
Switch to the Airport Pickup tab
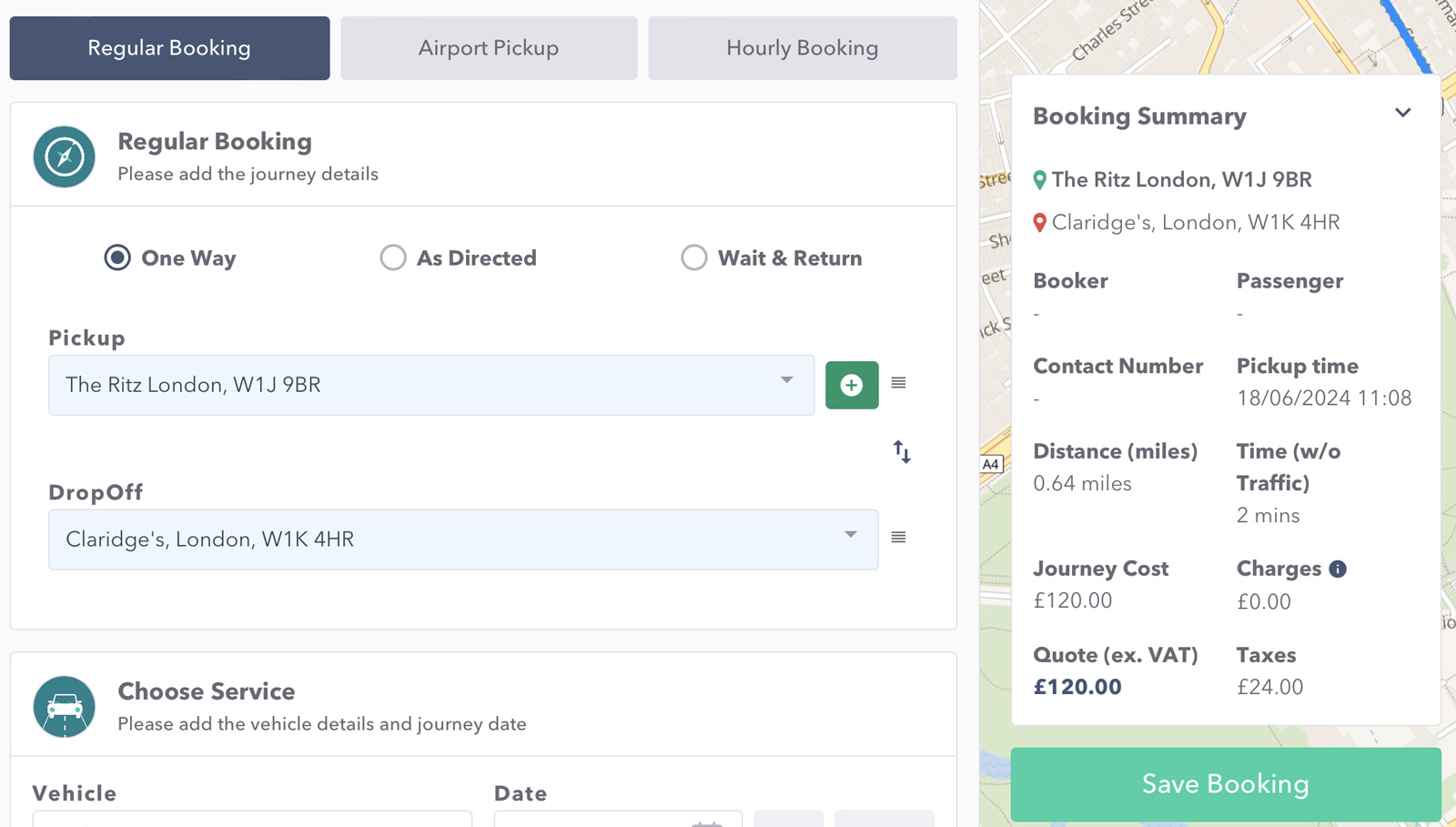pyautogui.click(x=488, y=47)
